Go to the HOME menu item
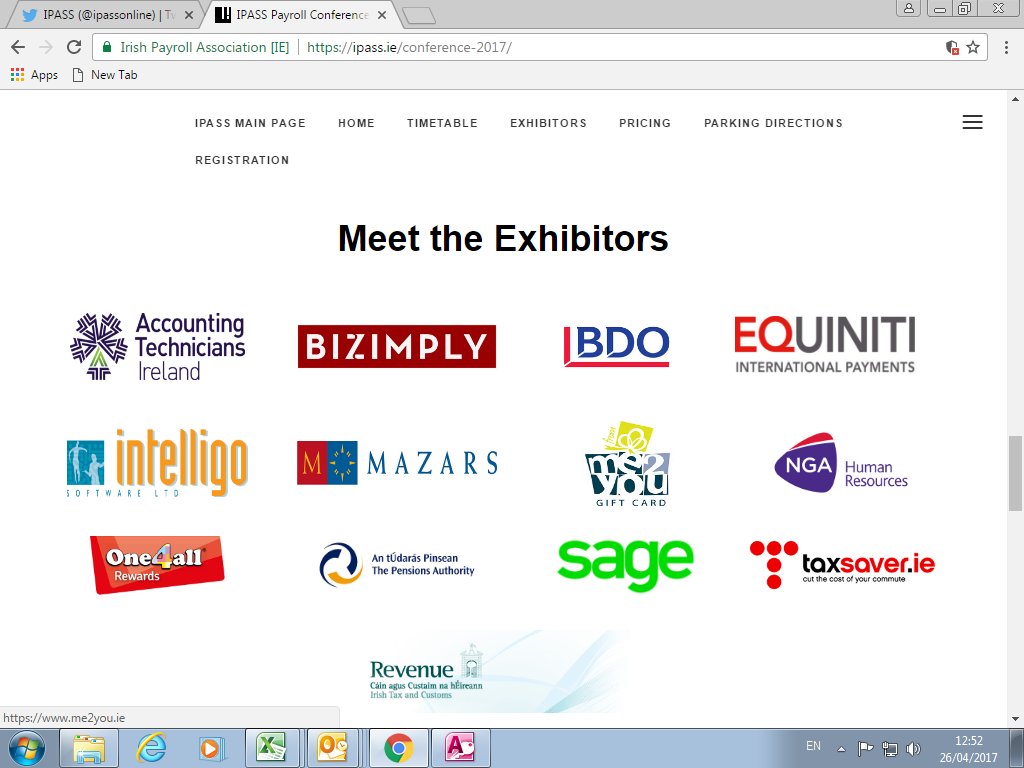The height and width of the screenshot is (768, 1024). click(x=357, y=123)
